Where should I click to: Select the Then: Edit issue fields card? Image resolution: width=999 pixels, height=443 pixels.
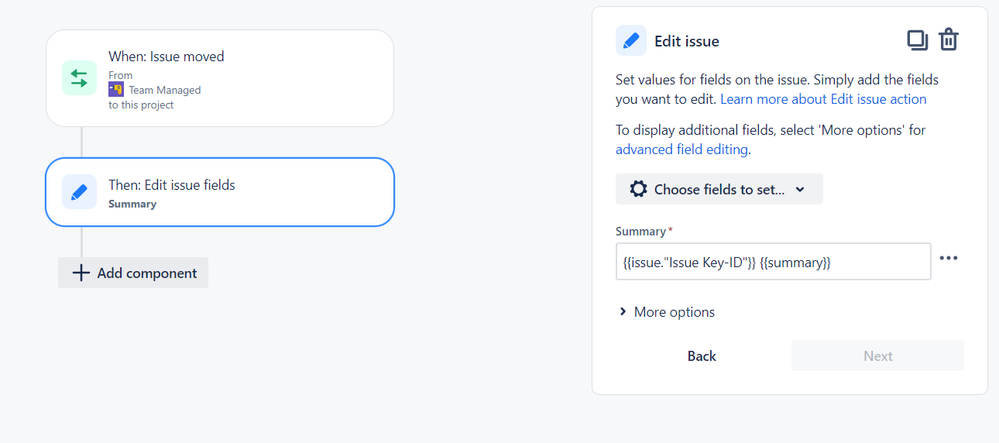click(x=220, y=192)
